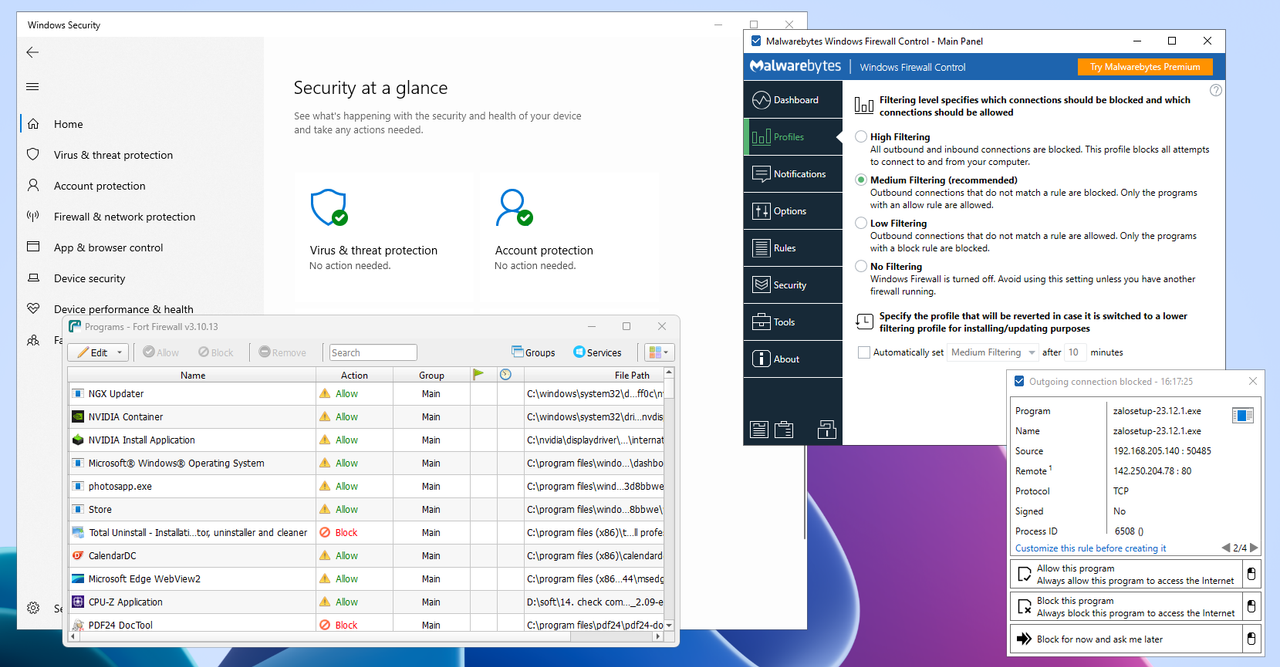Click the About info icon in sidebar
This screenshot has height=667, width=1280.
pyautogui.click(x=760, y=359)
